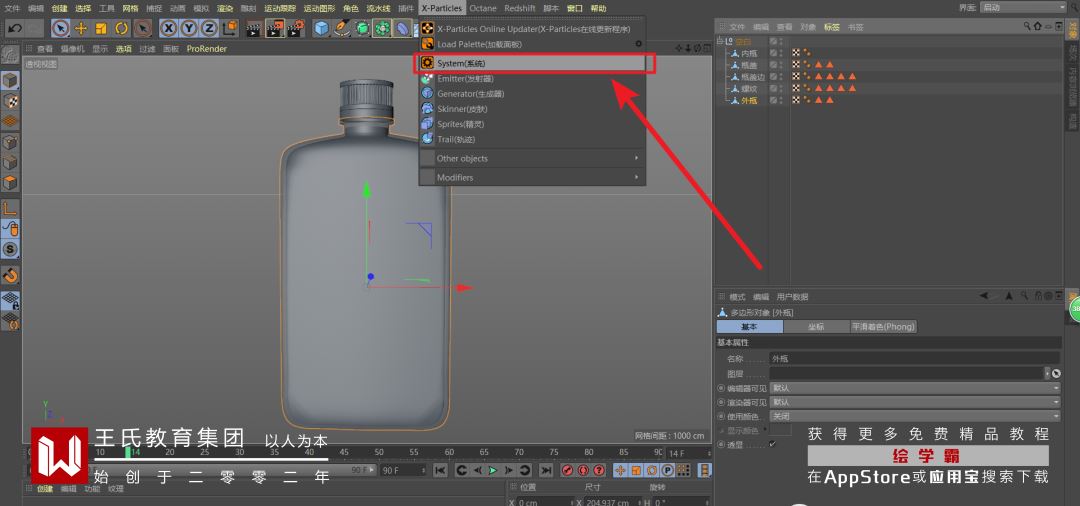Toggle Y axis lock
1080x506 pixels.
(189, 28)
